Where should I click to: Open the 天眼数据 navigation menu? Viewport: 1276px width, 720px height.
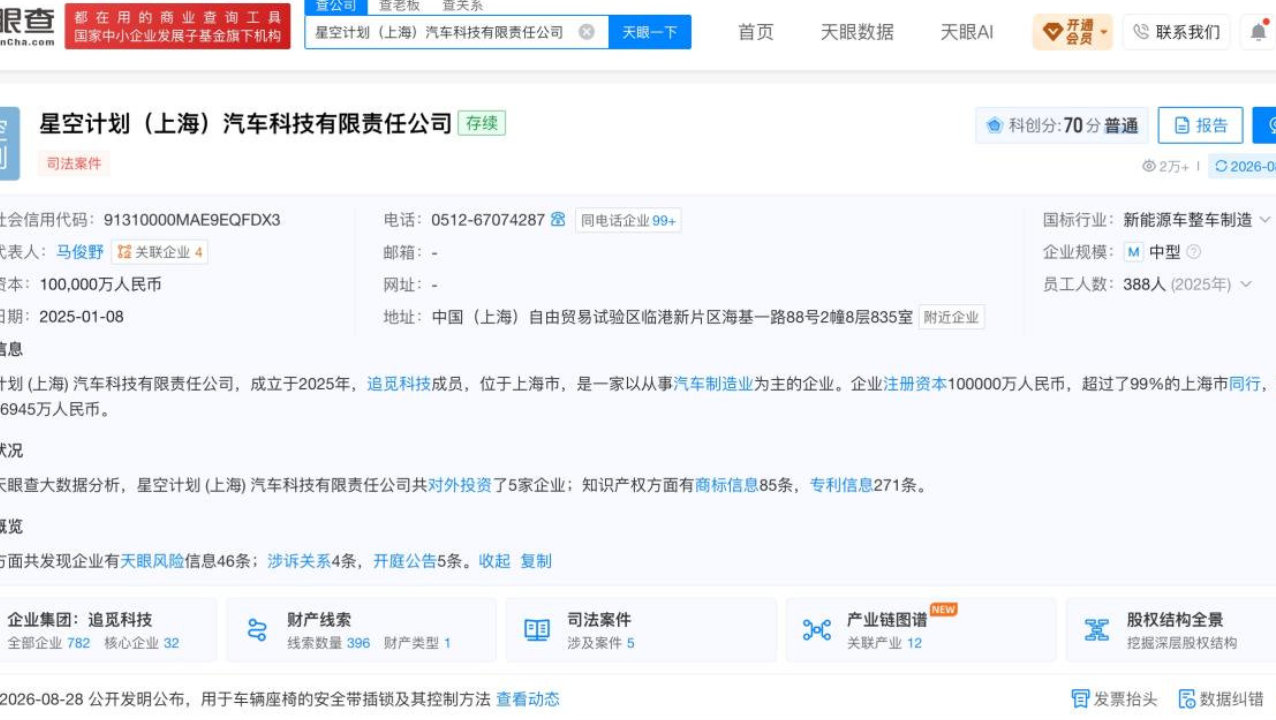[857, 32]
